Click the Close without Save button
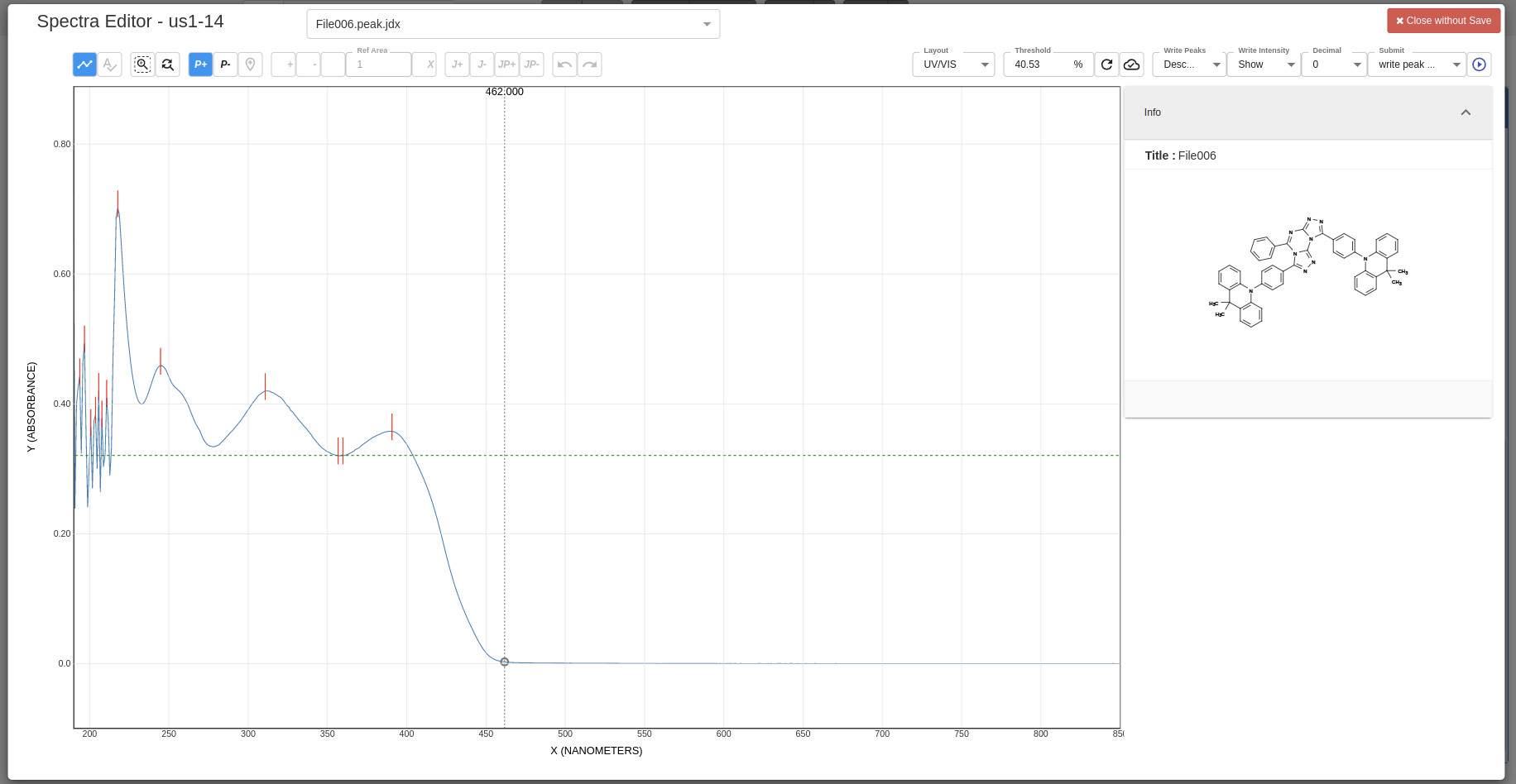The height and width of the screenshot is (784, 1516). pos(1443,20)
